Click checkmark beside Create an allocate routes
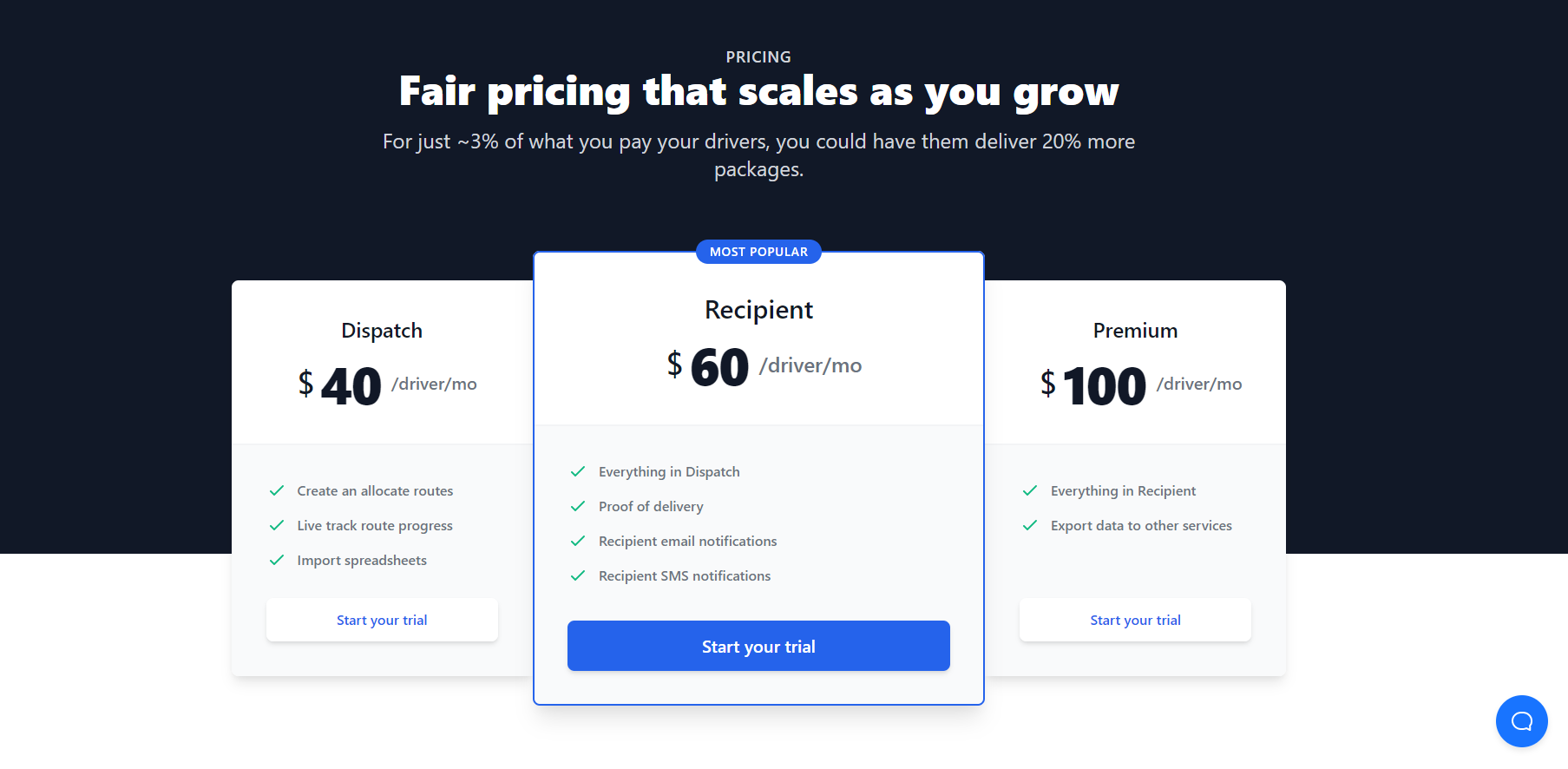 coord(277,490)
